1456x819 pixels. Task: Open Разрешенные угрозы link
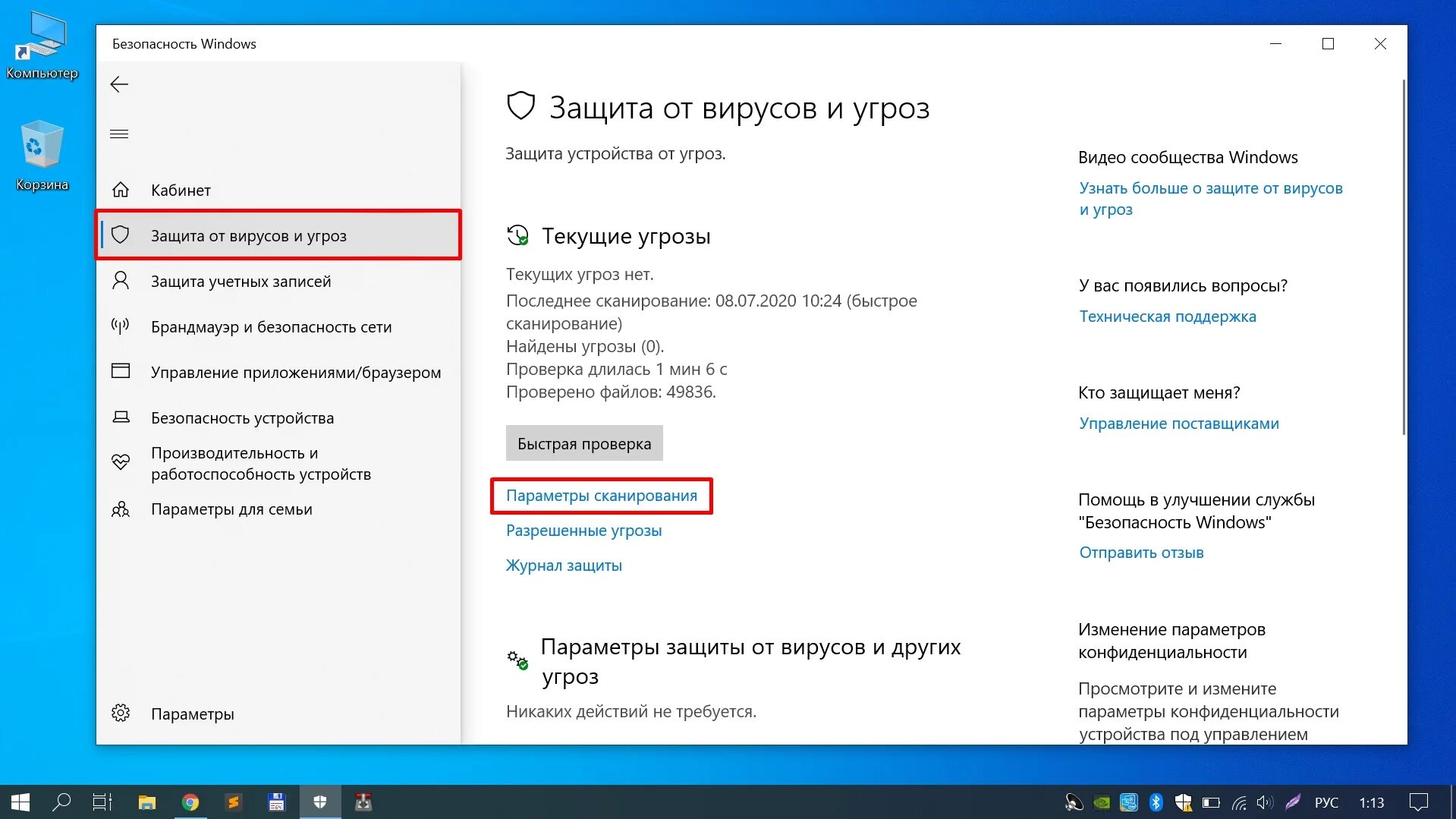(x=584, y=531)
